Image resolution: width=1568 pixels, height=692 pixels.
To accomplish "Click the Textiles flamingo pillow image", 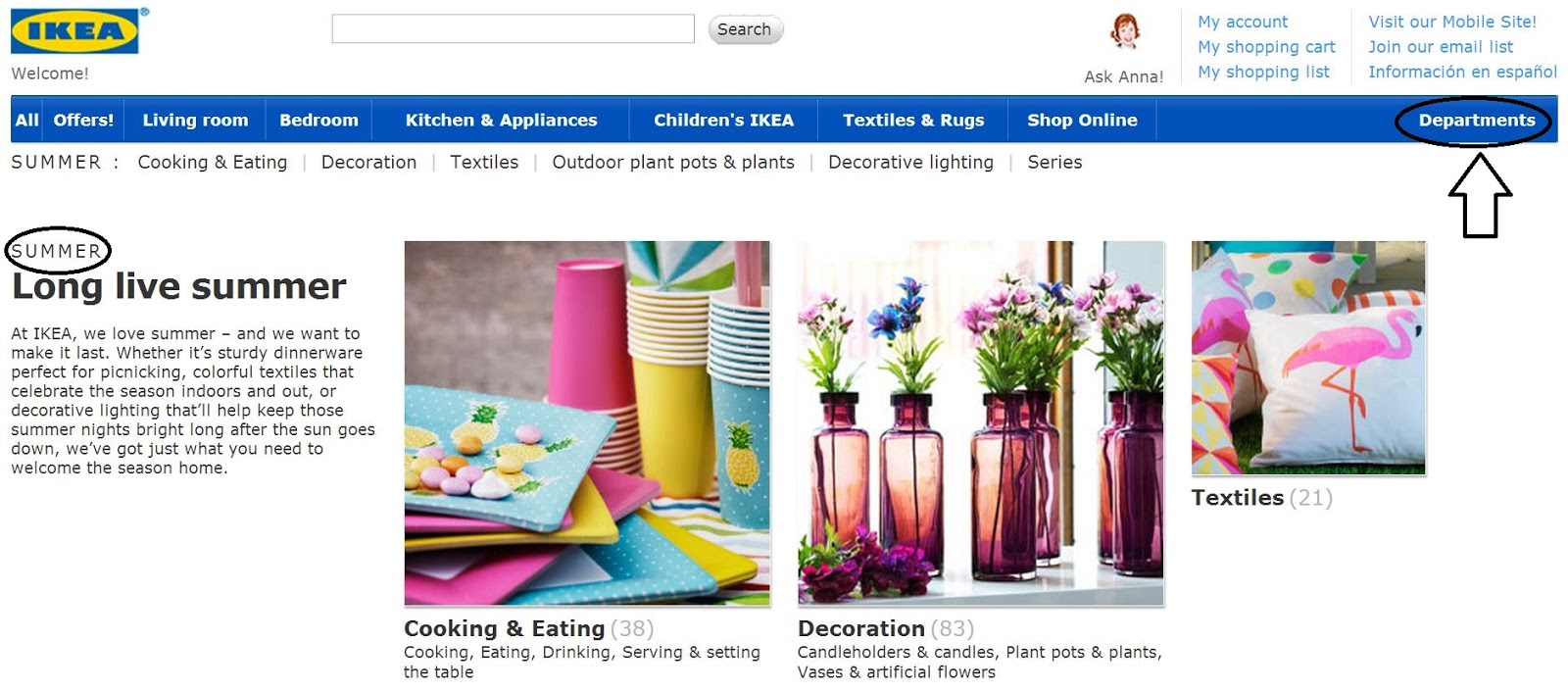I will pyautogui.click(x=1308, y=359).
